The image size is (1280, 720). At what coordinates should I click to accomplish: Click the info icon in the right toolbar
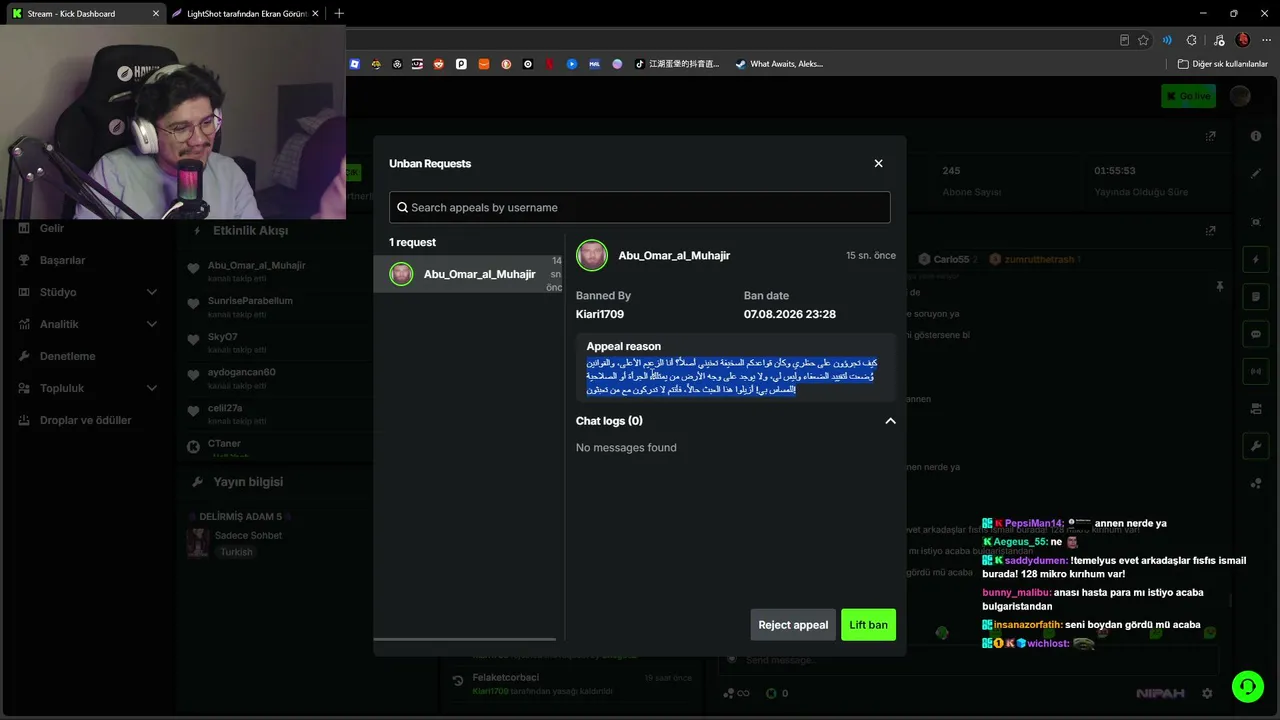(x=1256, y=136)
